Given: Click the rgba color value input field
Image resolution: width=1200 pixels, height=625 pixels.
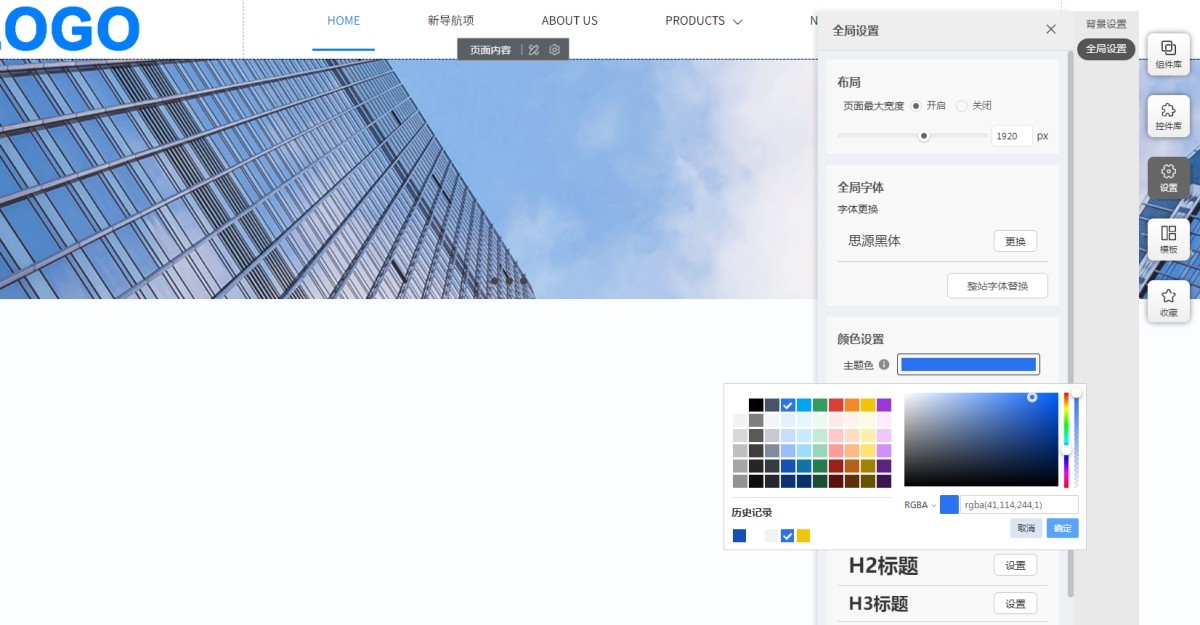Looking at the screenshot, I should coord(1019,505).
